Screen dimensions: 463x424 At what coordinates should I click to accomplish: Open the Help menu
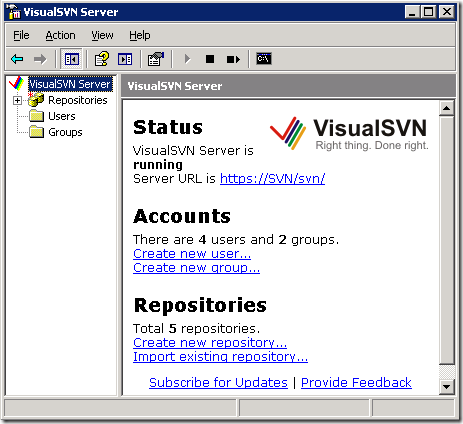140,35
